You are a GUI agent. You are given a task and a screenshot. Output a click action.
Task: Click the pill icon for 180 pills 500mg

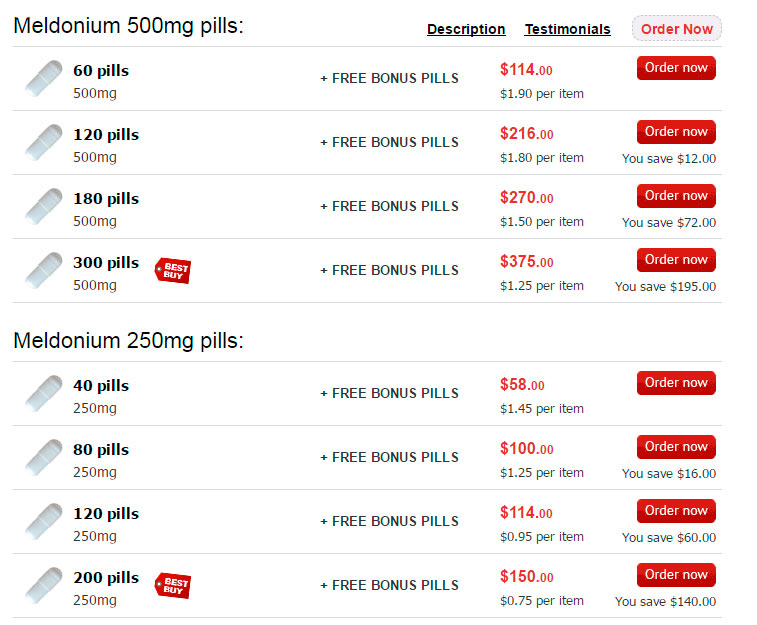(44, 207)
